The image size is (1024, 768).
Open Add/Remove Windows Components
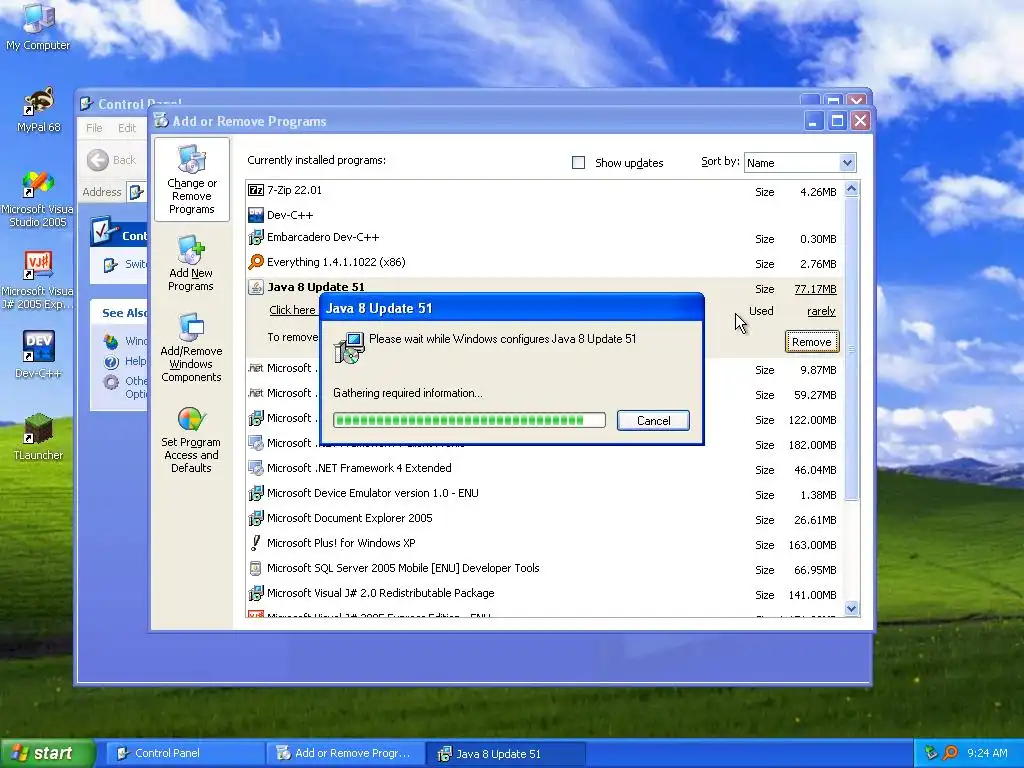pyautogui.click(x=191, y=348)
